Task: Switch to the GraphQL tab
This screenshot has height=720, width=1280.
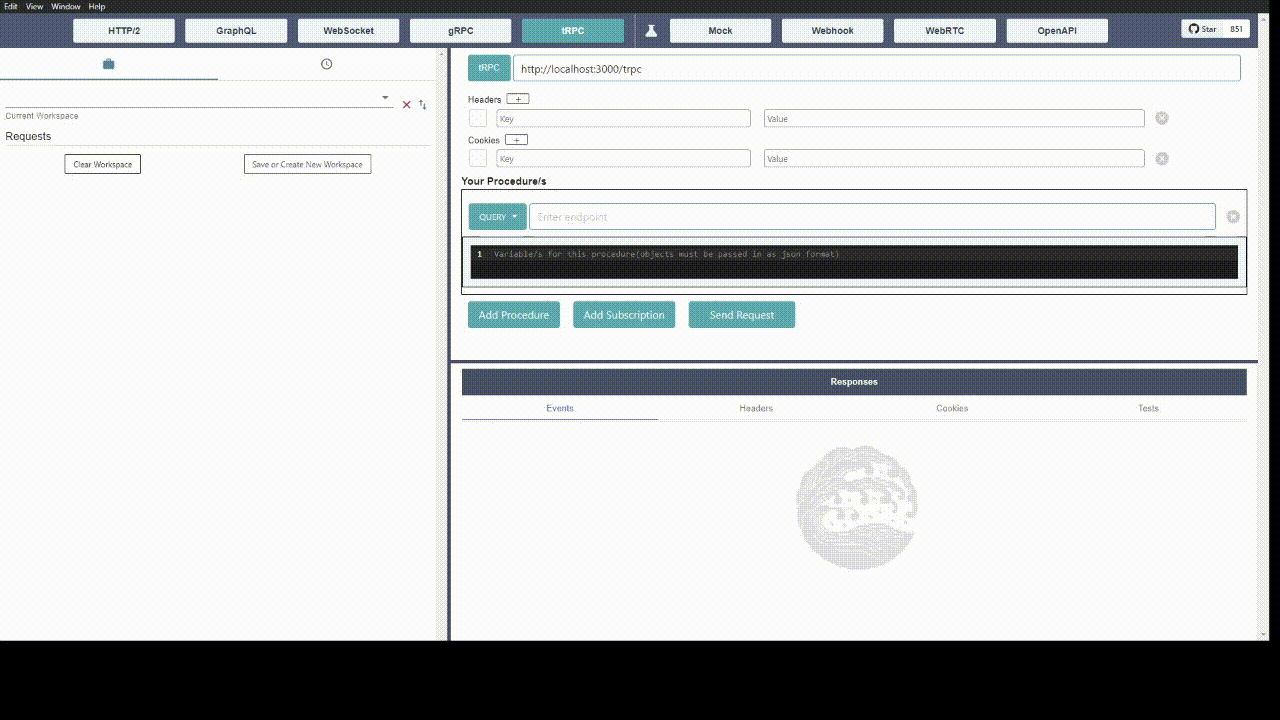Action: 236,31
